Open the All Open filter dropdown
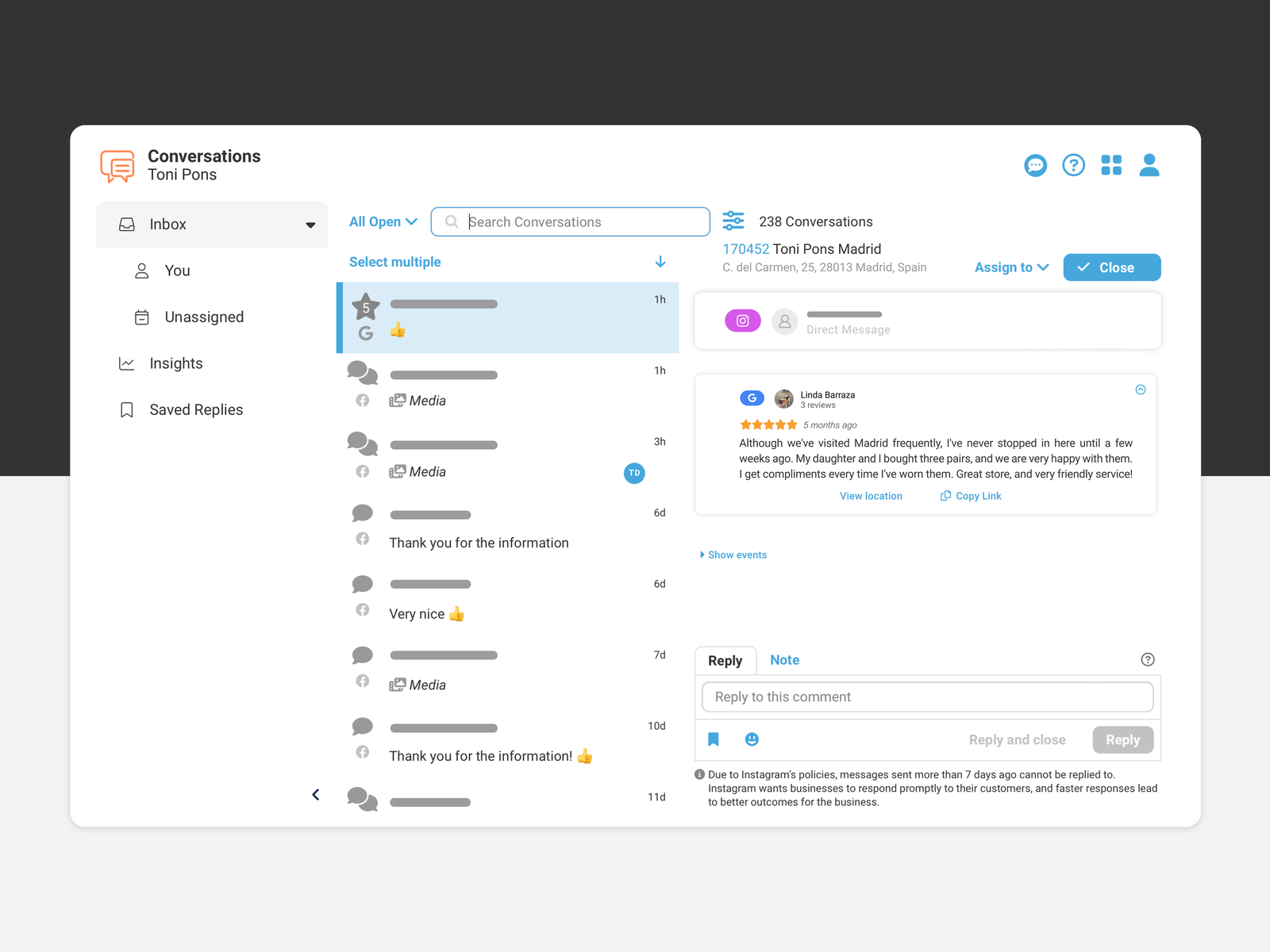Screen dimensions: 1270x952 (383, 222)
